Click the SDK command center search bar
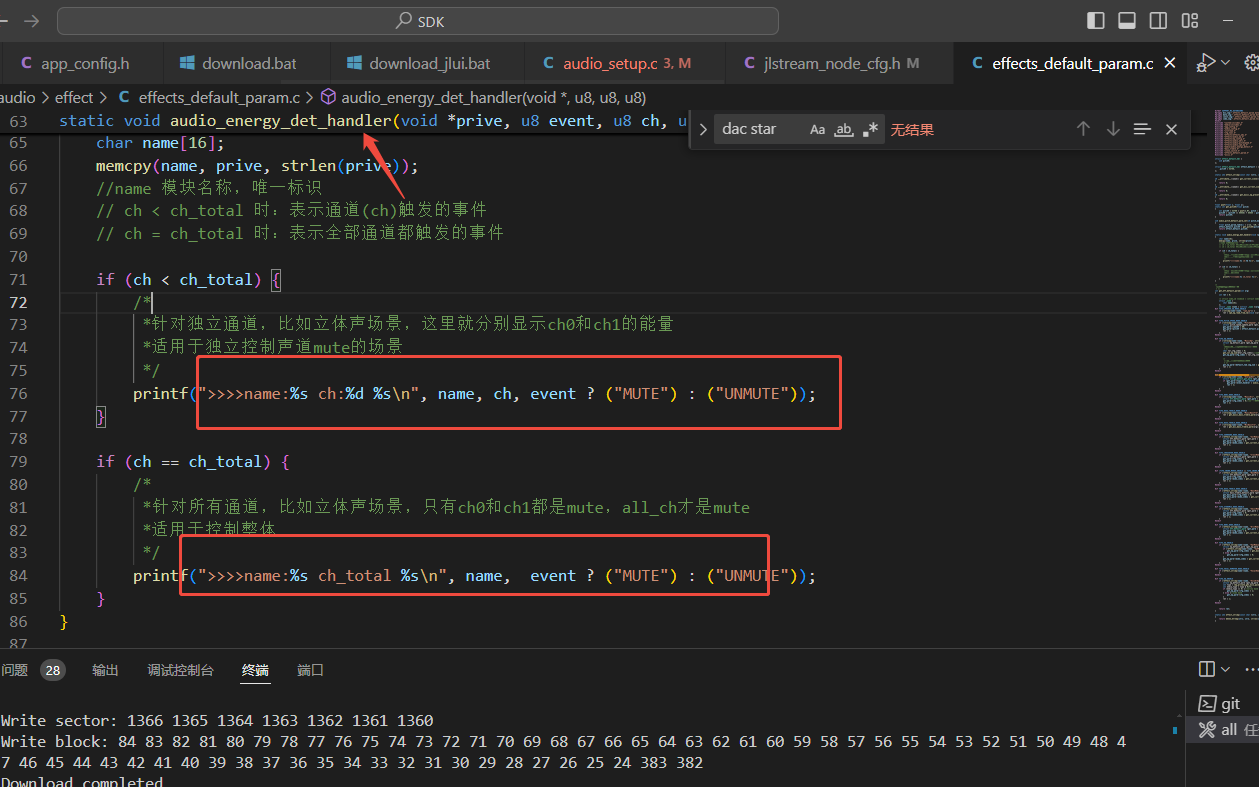Viewport: 1259px width, 787px height. point(418,21)
